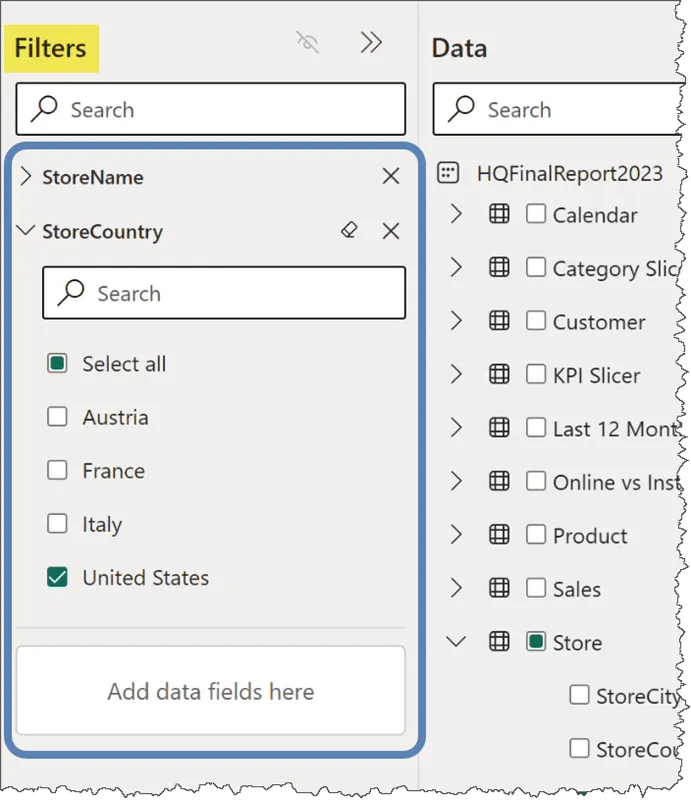Click the Add data fields here well
Viewport: 691px width, 800px height.
[210, 691]
